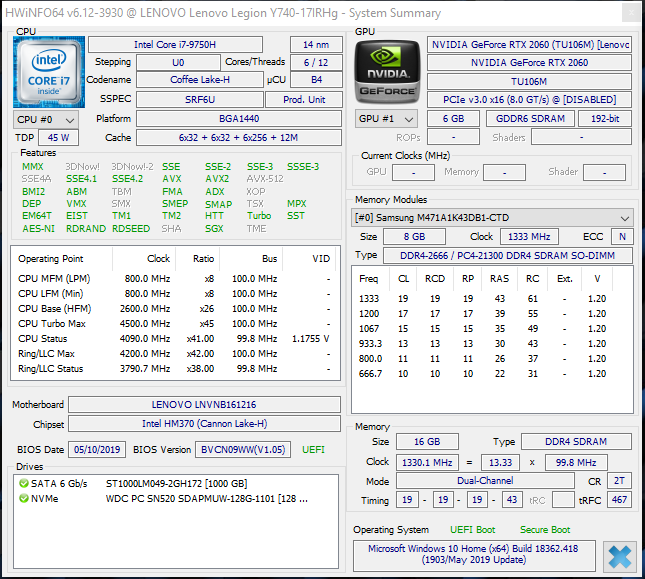The width and height of the screenshot is (645, 579).
Task: Click the SSPEC SRF6U field
Action: point(200,100)
